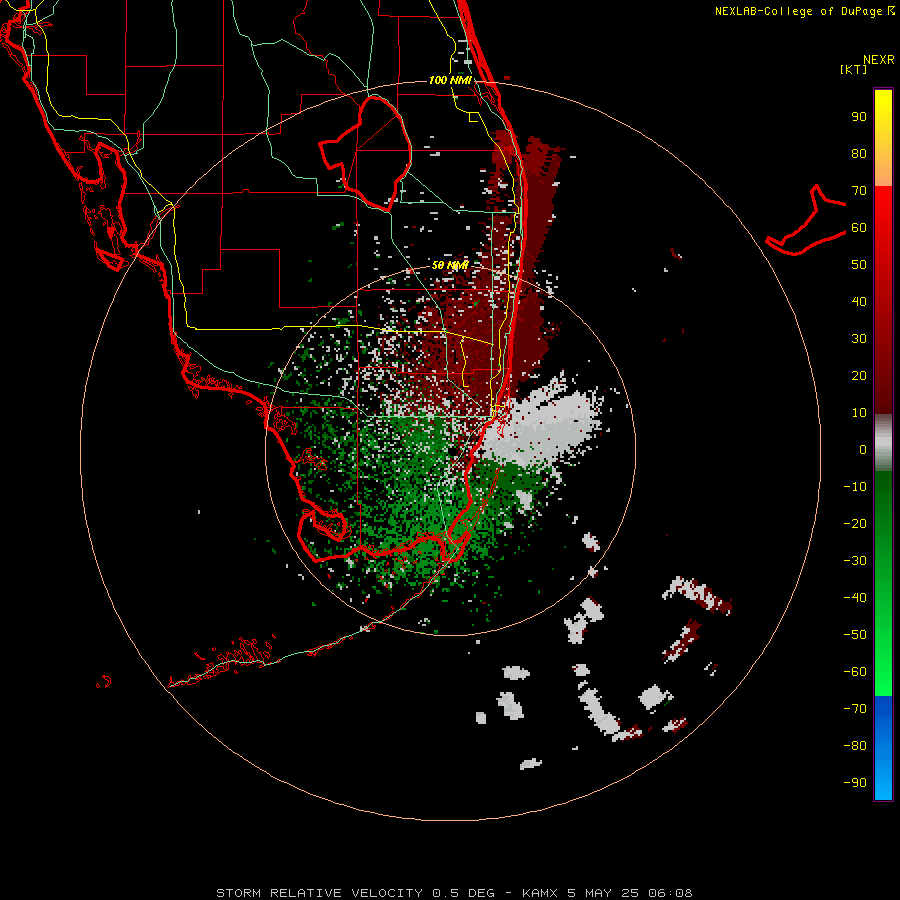Click the 30 value on velocity scale
The image size is (900, 900).
click(859, 339)
